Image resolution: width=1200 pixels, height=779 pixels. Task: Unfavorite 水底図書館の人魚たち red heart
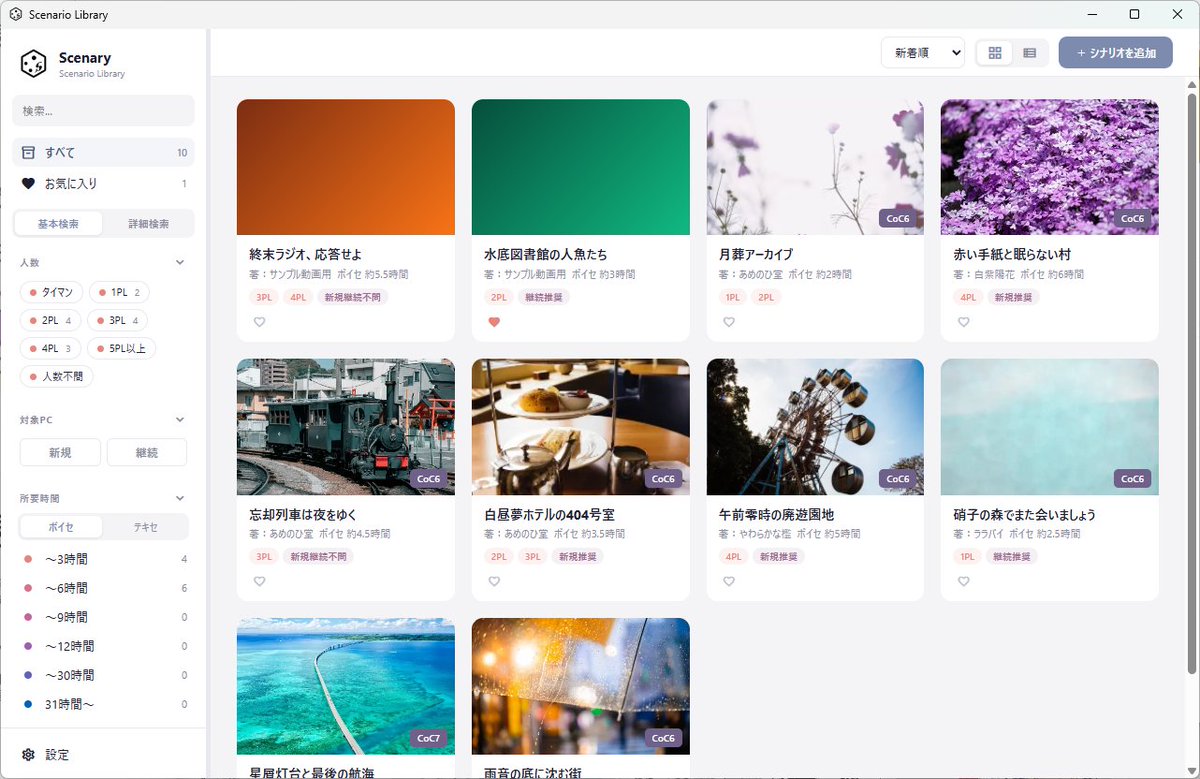494,322
